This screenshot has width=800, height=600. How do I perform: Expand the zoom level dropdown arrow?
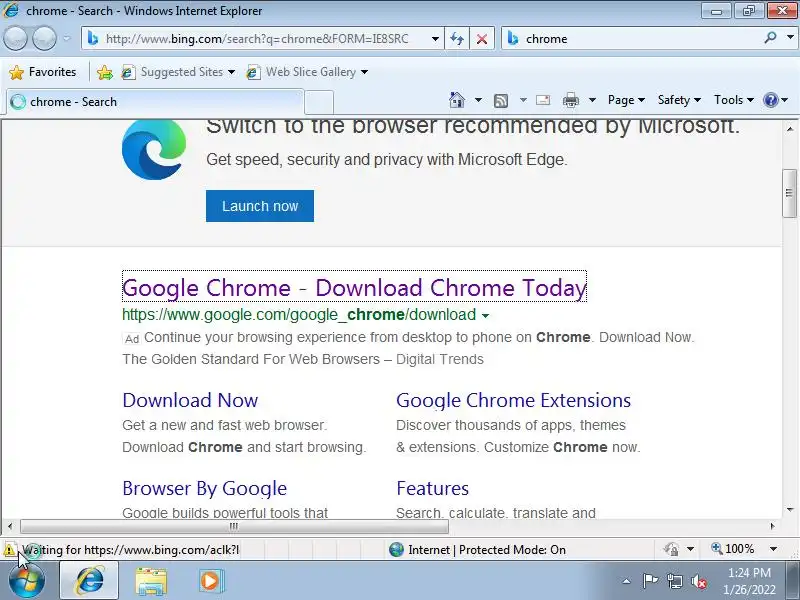pos(773,549)
